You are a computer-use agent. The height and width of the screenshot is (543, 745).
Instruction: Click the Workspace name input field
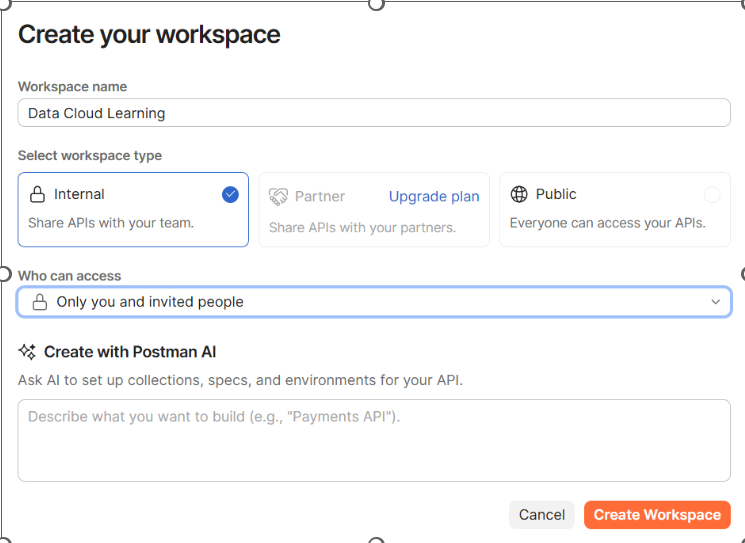374,113
